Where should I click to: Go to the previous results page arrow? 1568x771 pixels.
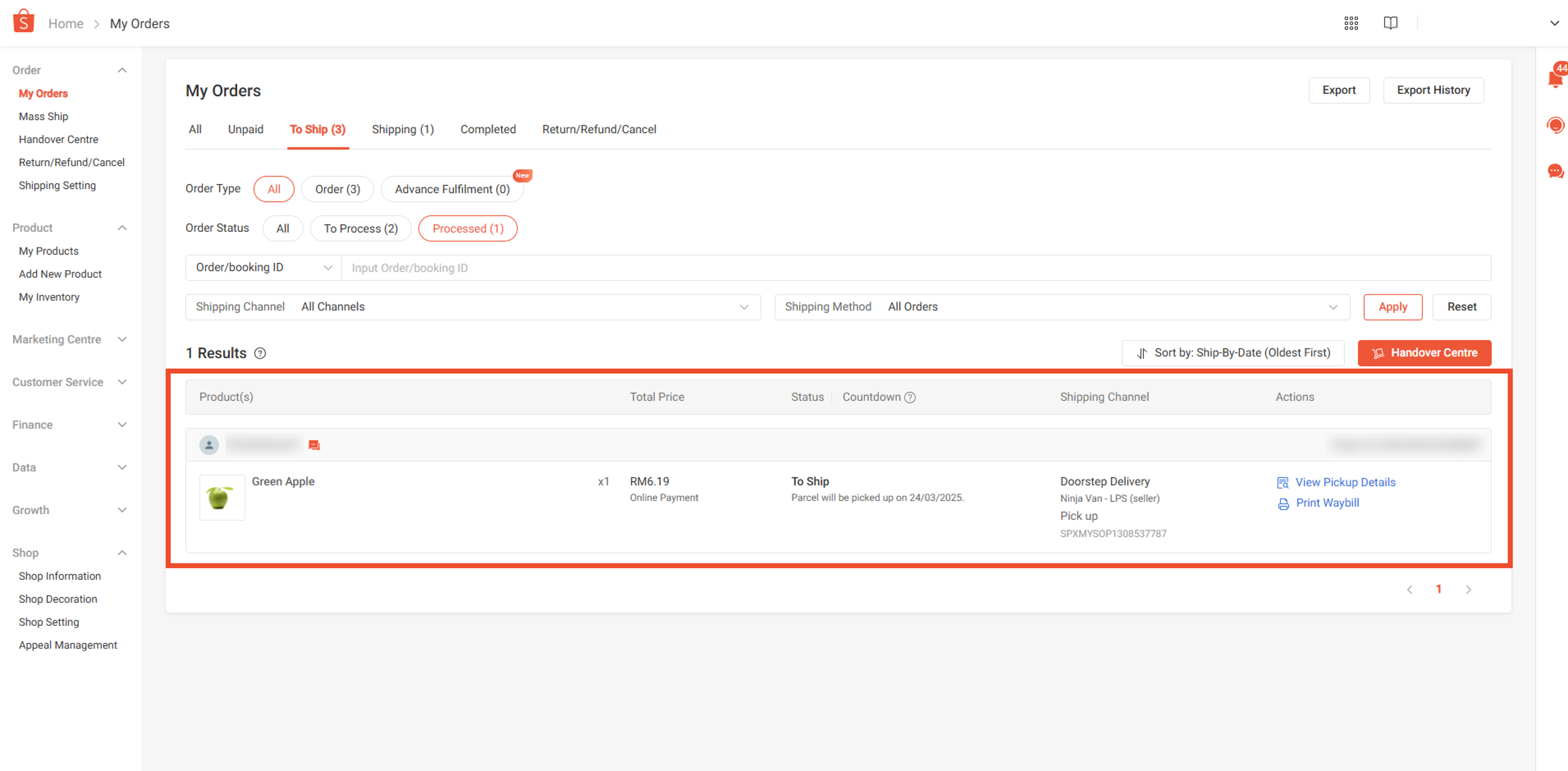click(x=1409, y=590)
